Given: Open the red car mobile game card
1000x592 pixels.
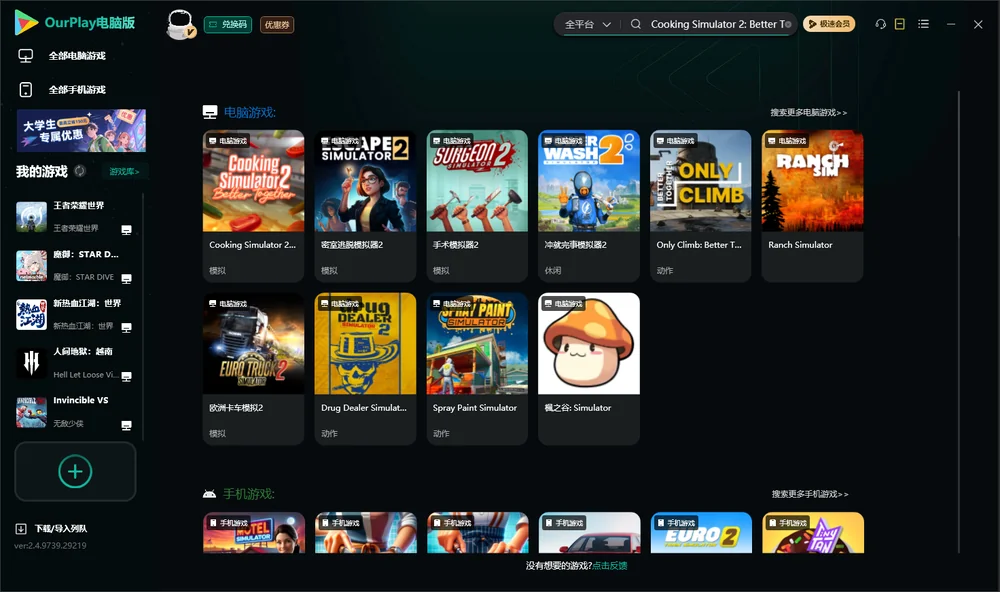Looking at the screenshot, I should 589,533.
